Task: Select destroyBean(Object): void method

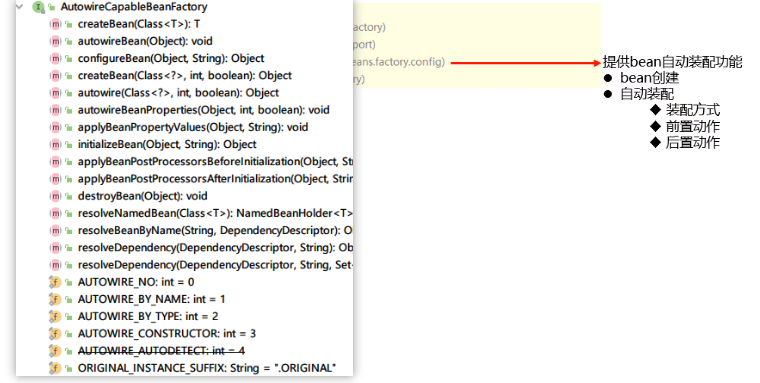Action: point(142,196)
